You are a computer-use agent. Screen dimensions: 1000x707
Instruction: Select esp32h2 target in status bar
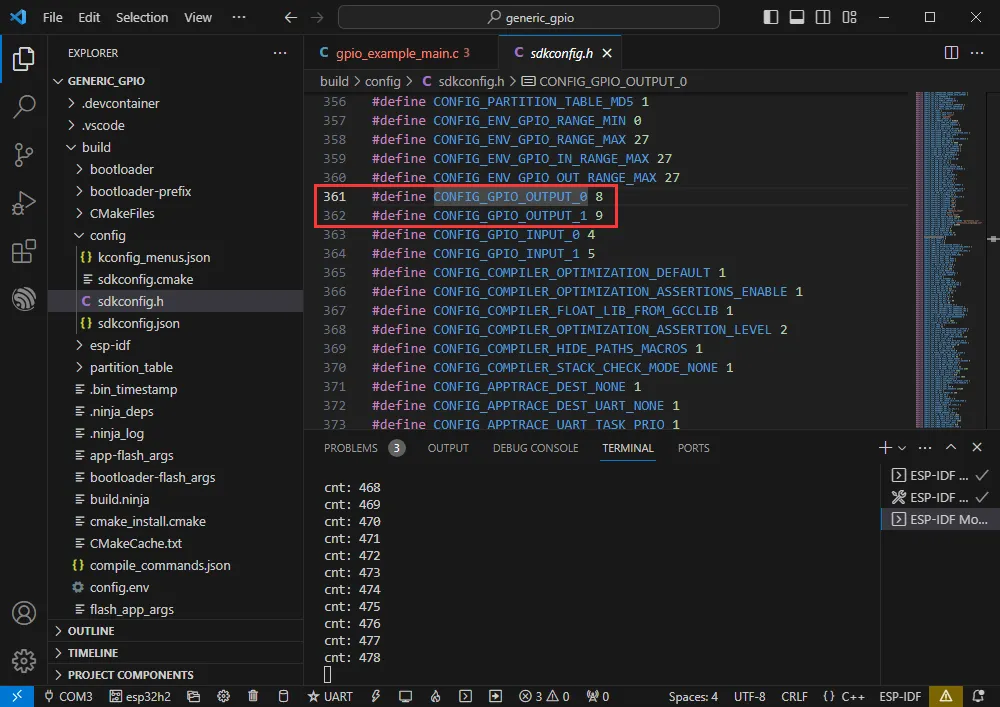[140, 695]
